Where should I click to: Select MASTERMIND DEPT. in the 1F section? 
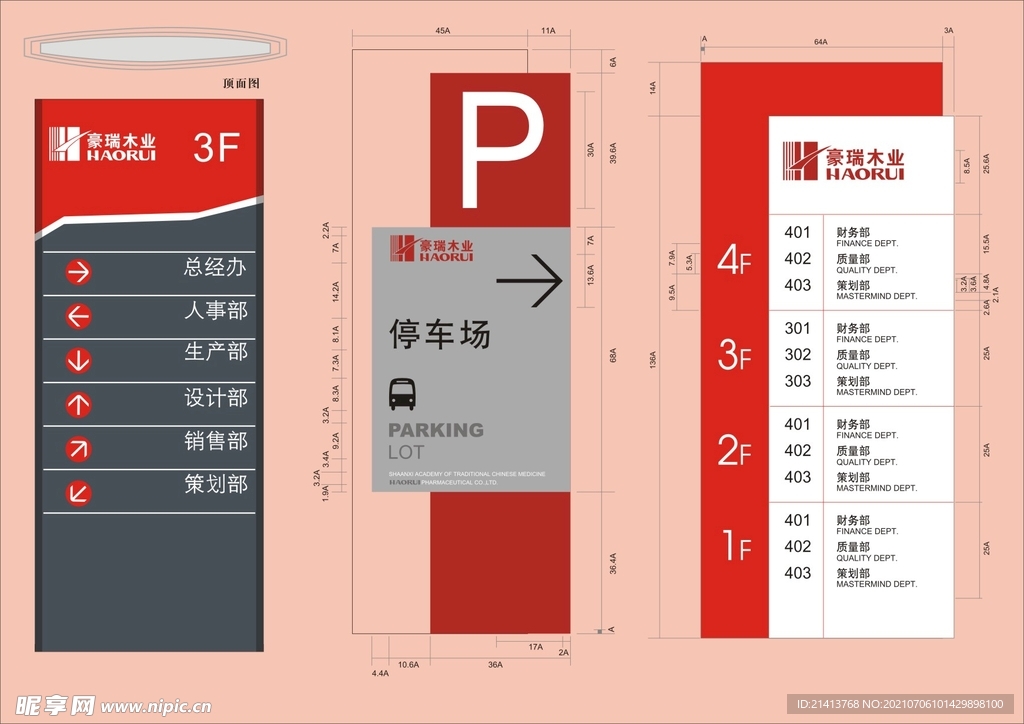click(x=876, y=584)
